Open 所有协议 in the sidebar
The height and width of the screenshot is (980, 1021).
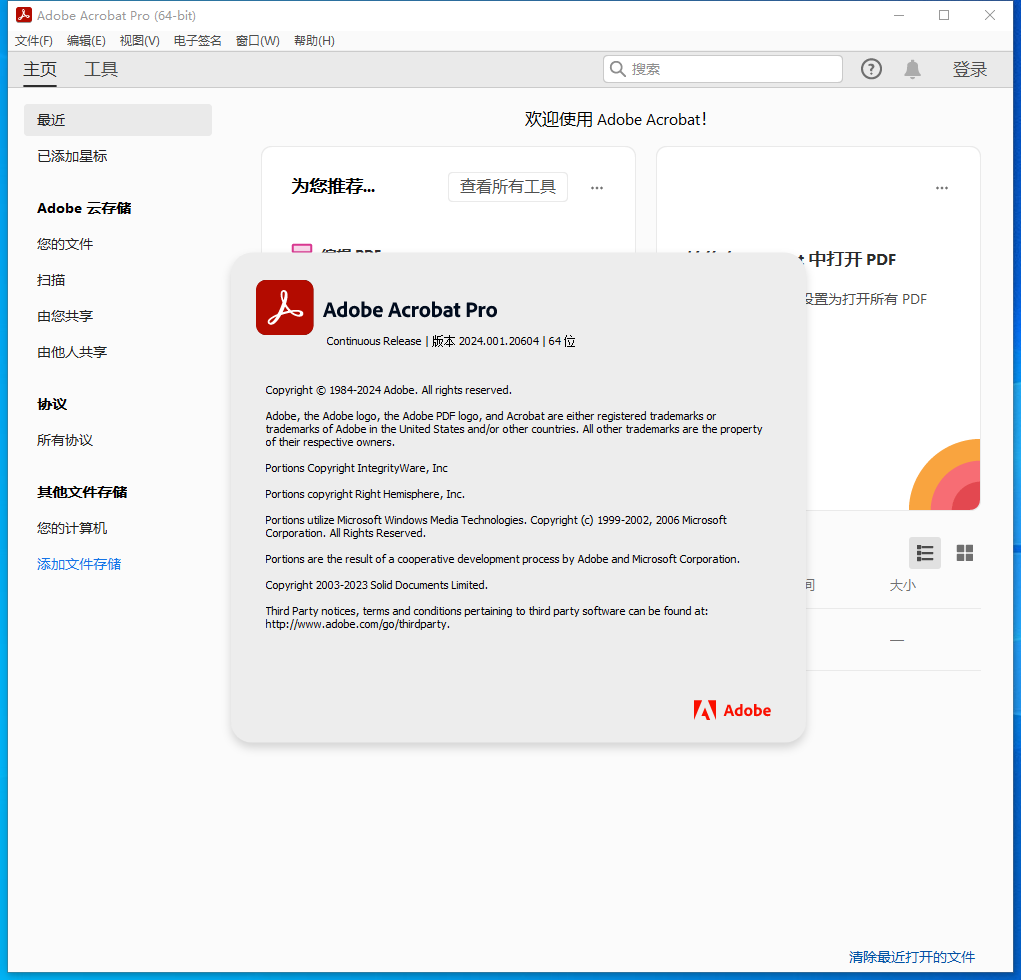[64, 440]
